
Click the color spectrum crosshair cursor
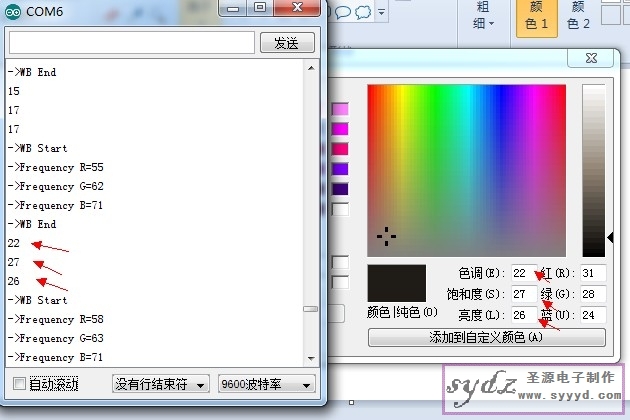click(x=387, y=236)
